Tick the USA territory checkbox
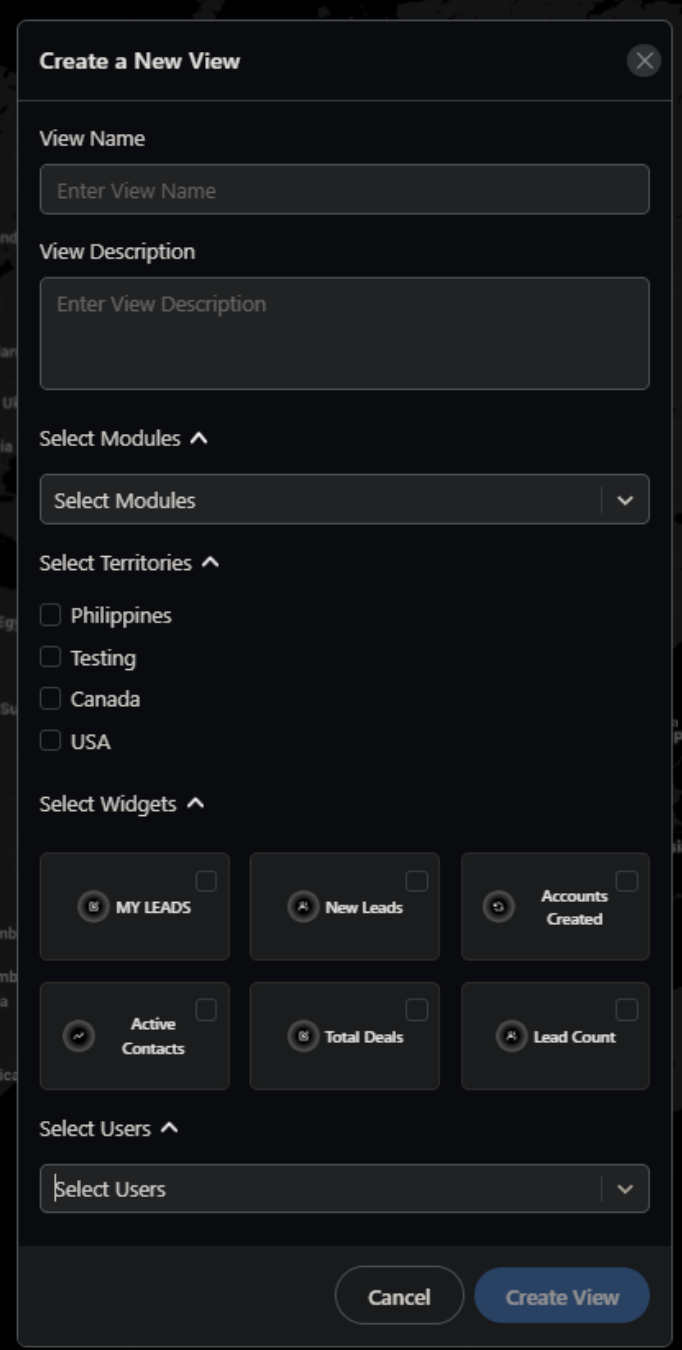The image size is (682, 1350). 50,741
